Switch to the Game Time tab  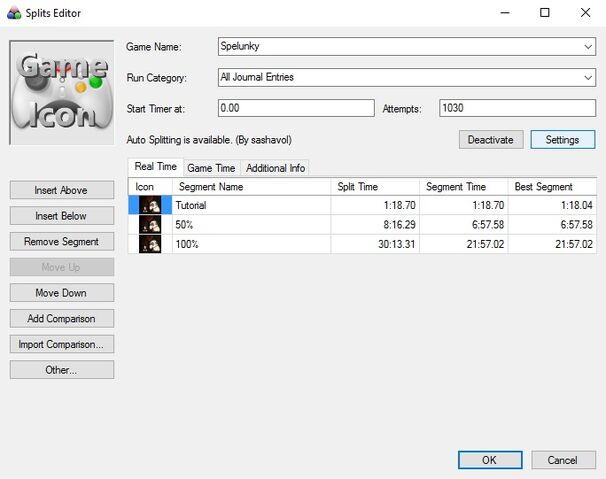pyautogui.click(x=211, y=168)
